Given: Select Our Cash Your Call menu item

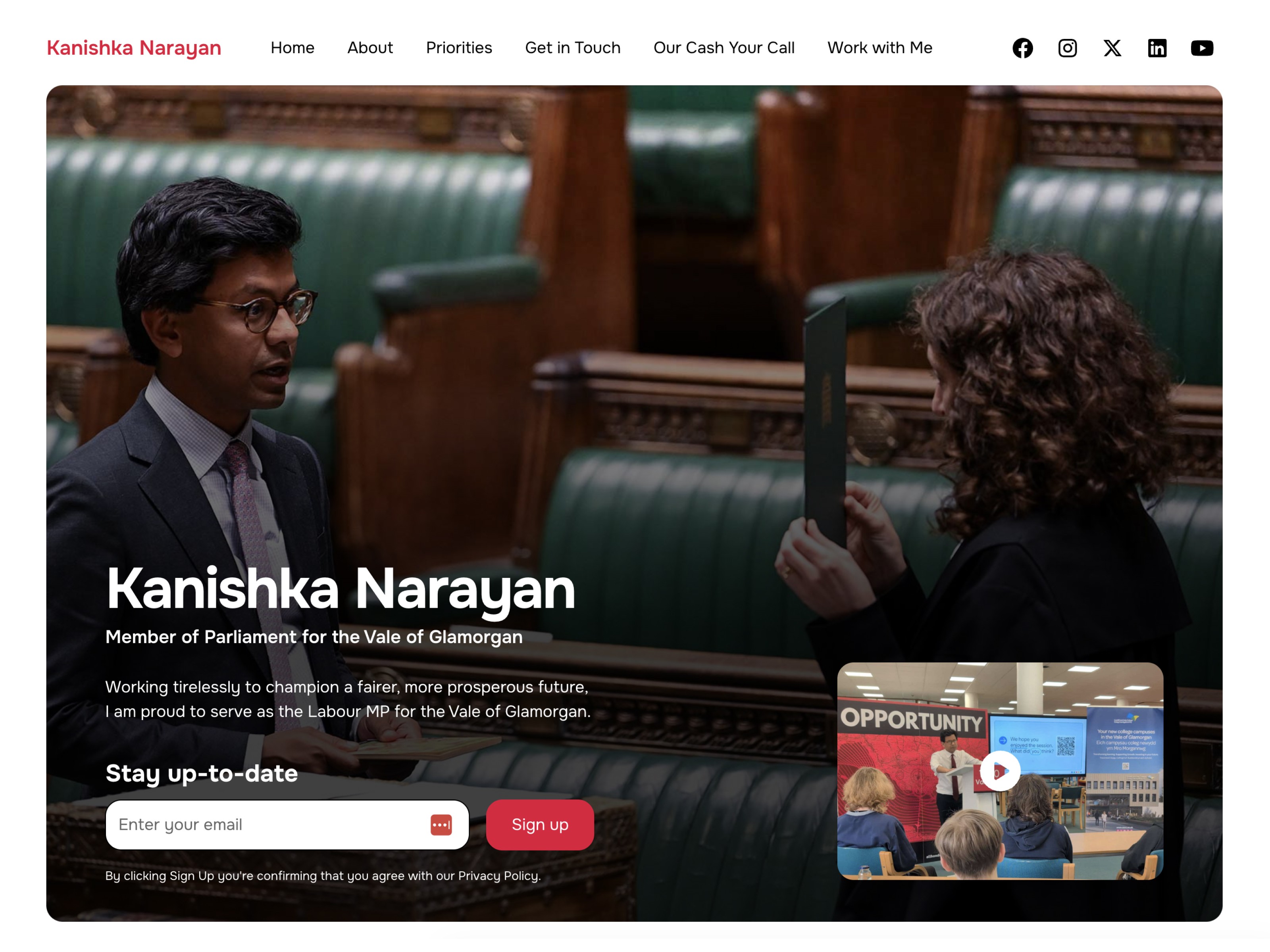Looking at the screenshot, I should click(724, 48).
